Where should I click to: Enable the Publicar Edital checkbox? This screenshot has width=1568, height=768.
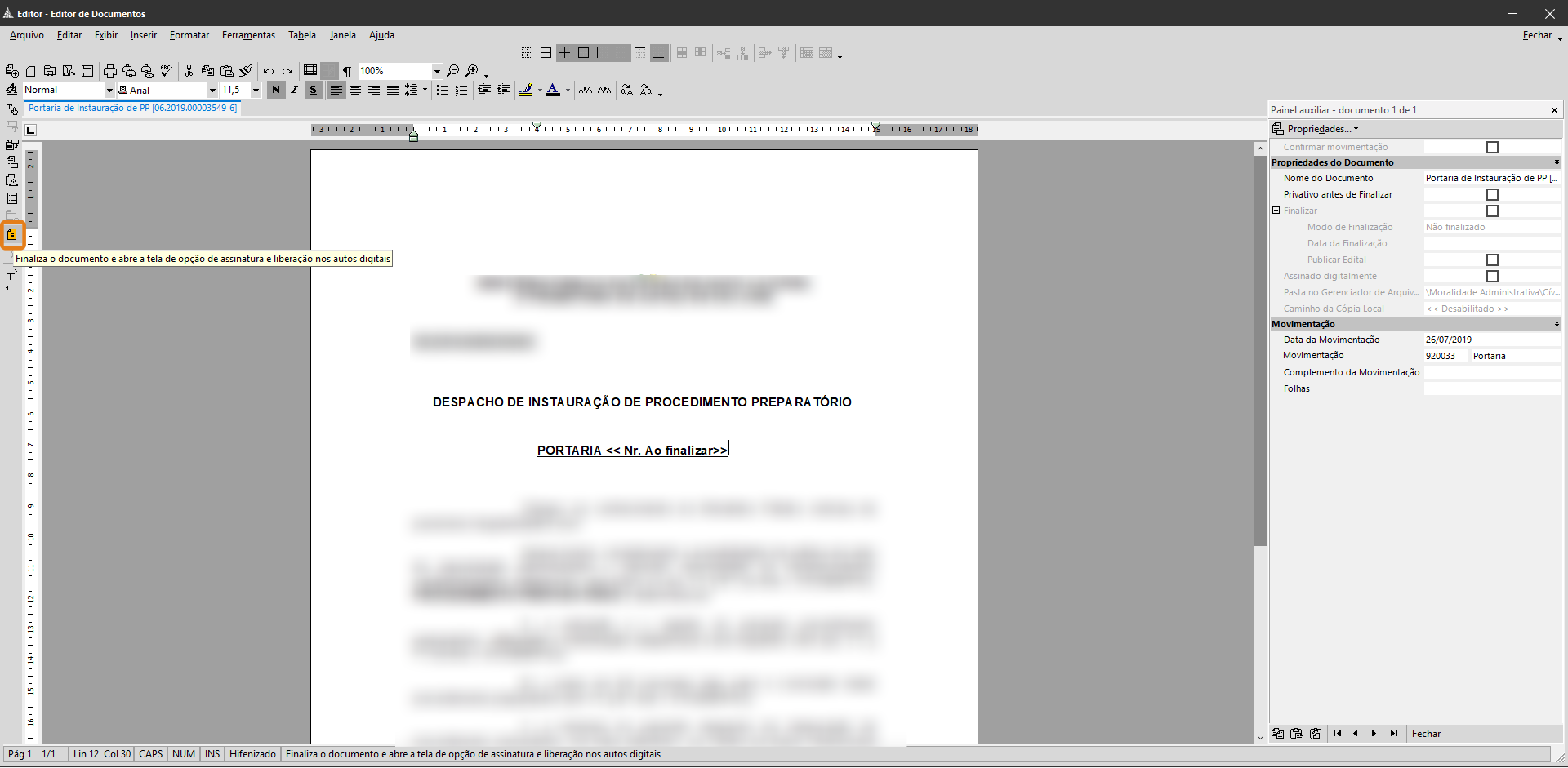[x=1493, y=260]
